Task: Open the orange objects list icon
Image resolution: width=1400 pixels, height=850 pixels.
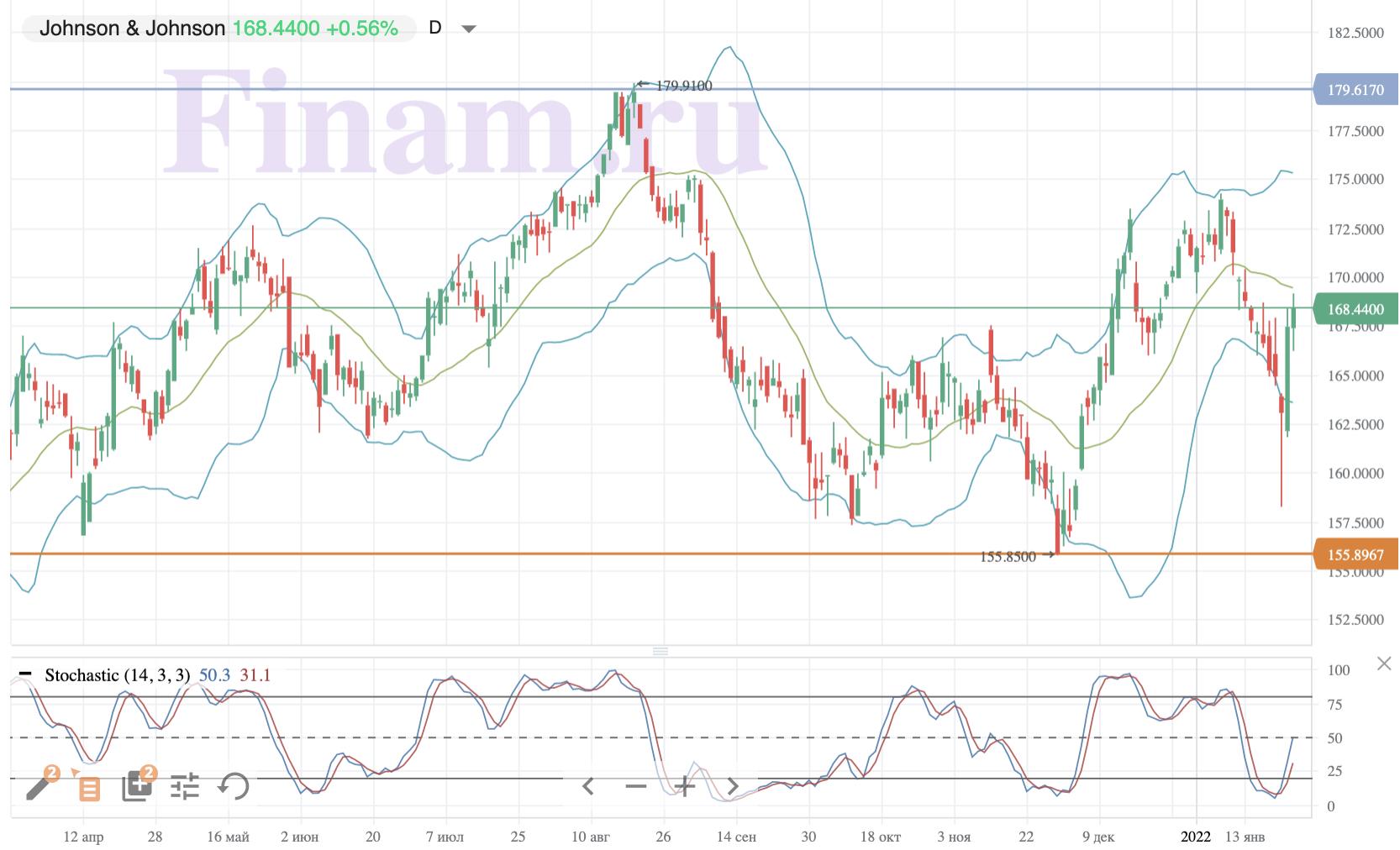Action: point(89,788)
